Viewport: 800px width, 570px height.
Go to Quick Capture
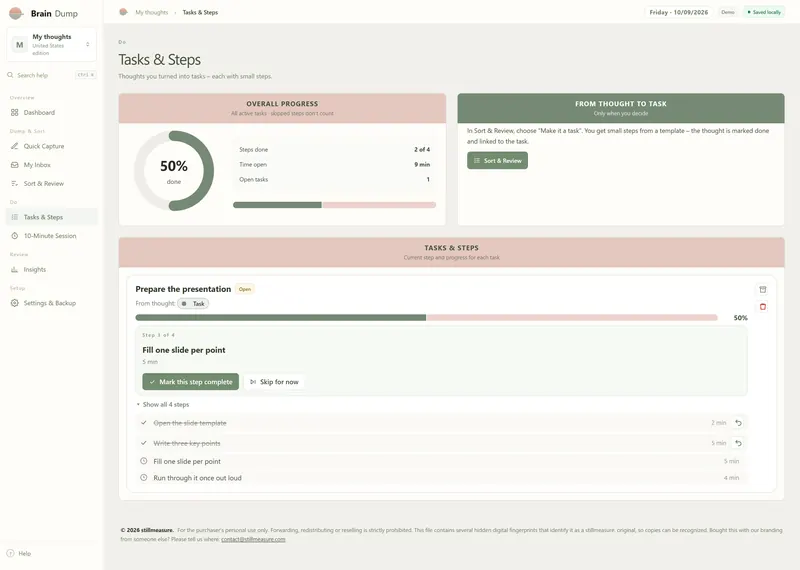(52, 146)
